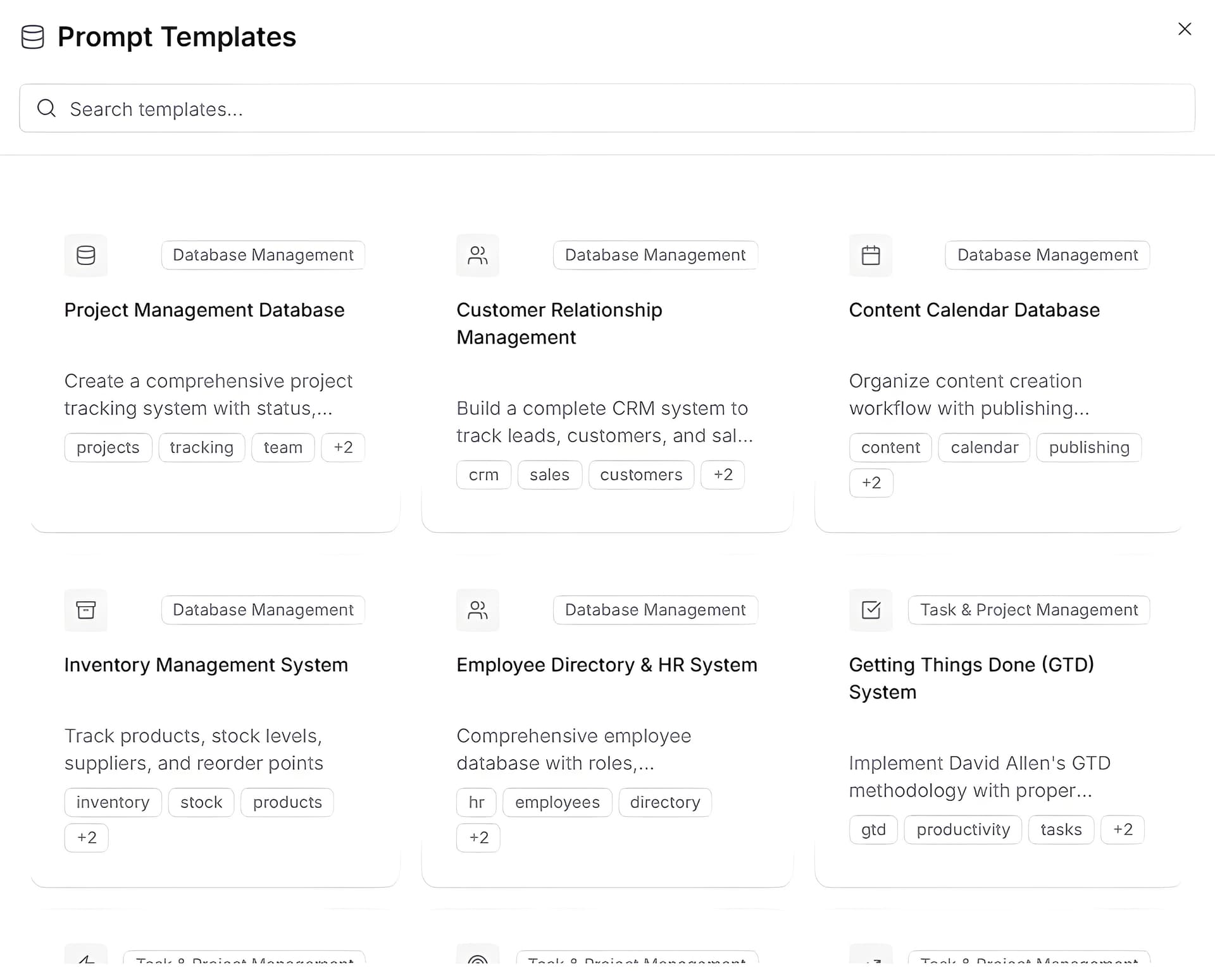Click description 'Track products, stock levels, suppliers'
The width and height of the screenshot is (1215, 980).
point(194,750)
